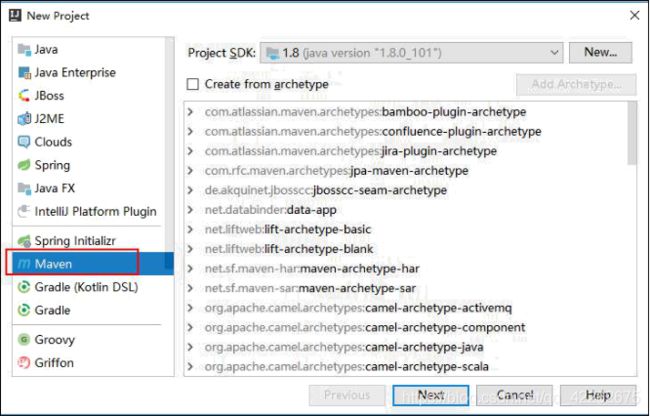This screenshot has width=650, height=416.
Task: Expand confluence-plugin-archetype node
Action: (190, 131)
